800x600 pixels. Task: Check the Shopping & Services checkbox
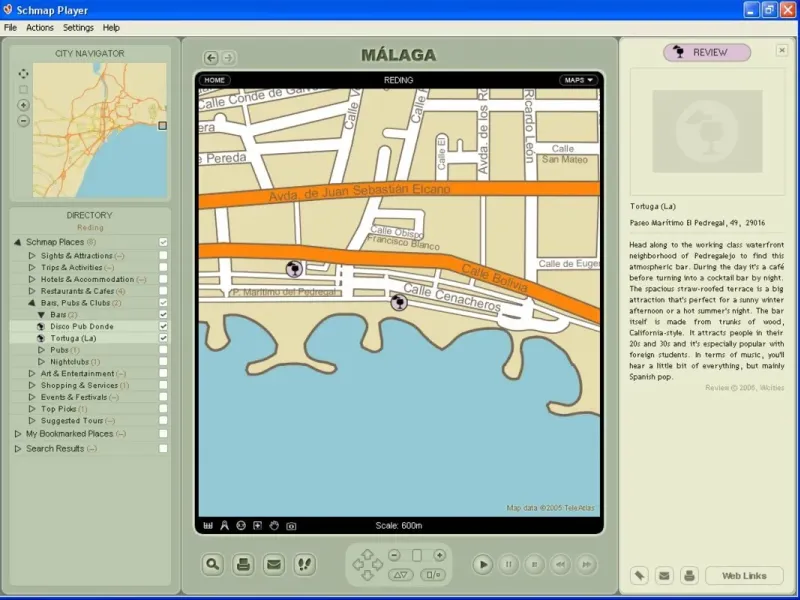coord(163,385)
